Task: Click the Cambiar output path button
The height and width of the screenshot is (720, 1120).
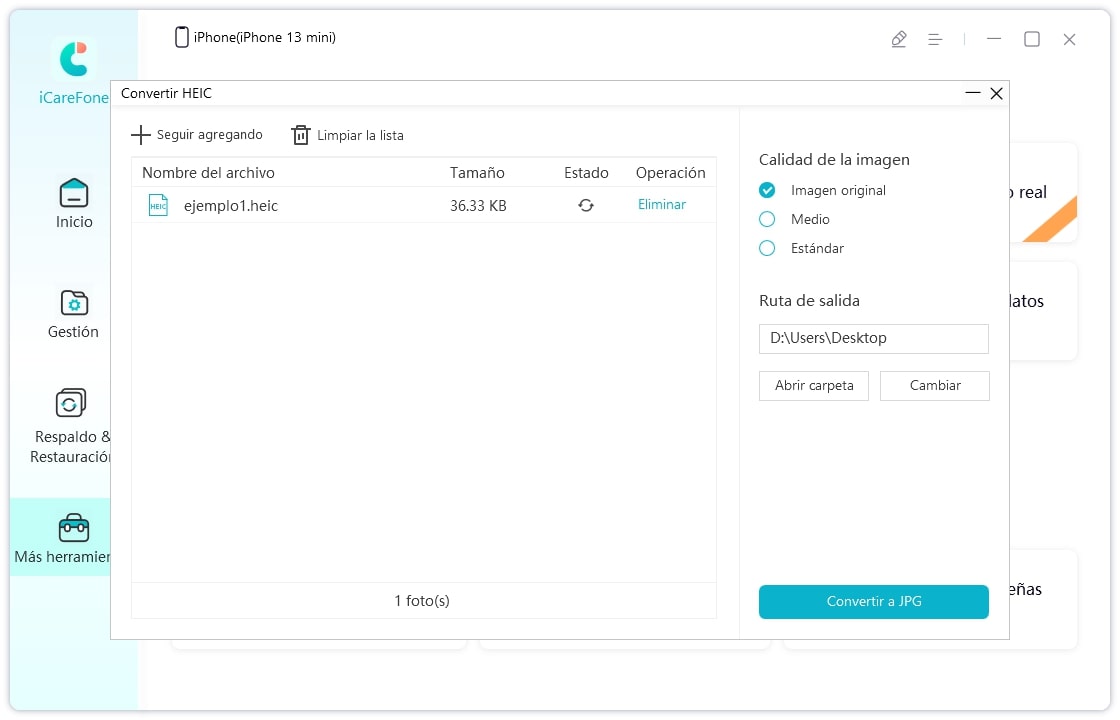Action: point(935,386)
